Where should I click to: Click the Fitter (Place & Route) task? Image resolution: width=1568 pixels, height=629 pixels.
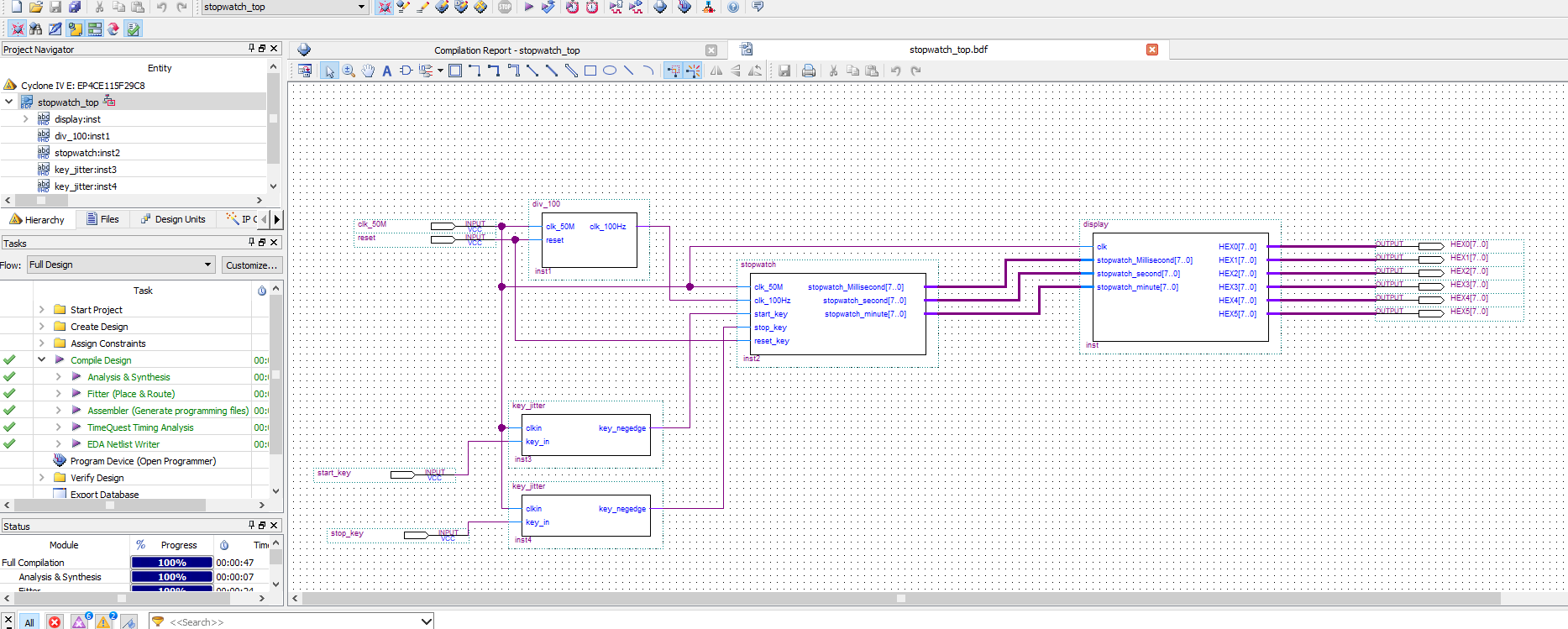pos(131,394)
